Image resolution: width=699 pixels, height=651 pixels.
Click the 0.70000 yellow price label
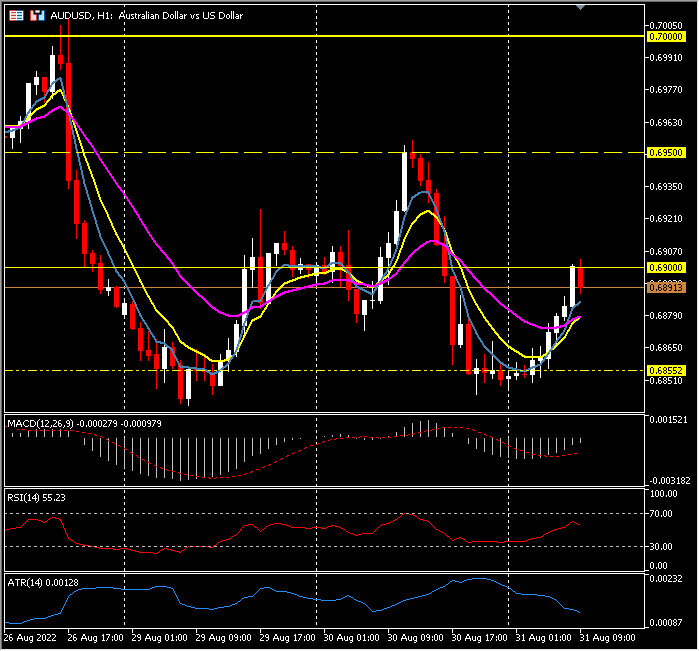click(666, 37)
